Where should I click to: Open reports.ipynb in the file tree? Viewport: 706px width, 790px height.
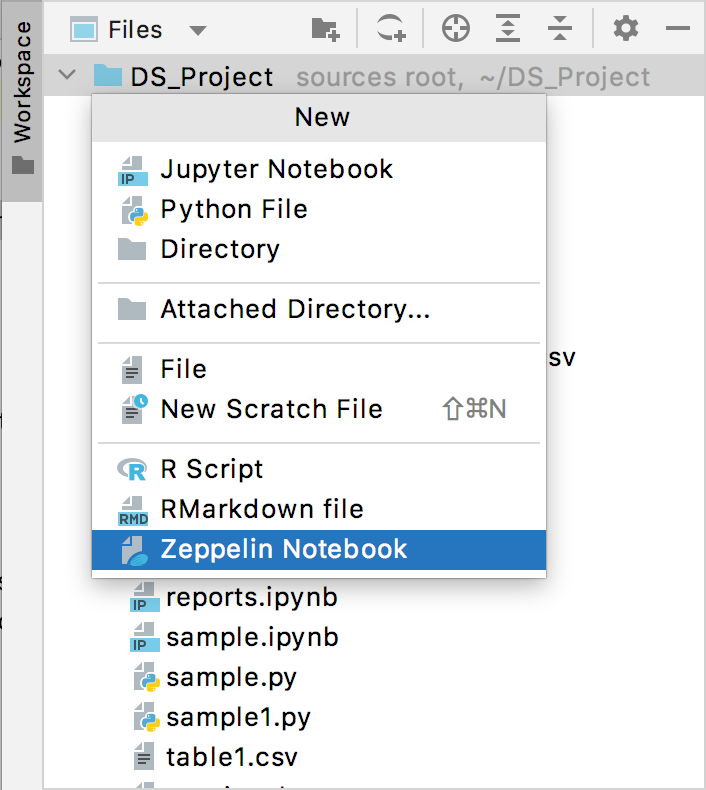coord(251,598)
